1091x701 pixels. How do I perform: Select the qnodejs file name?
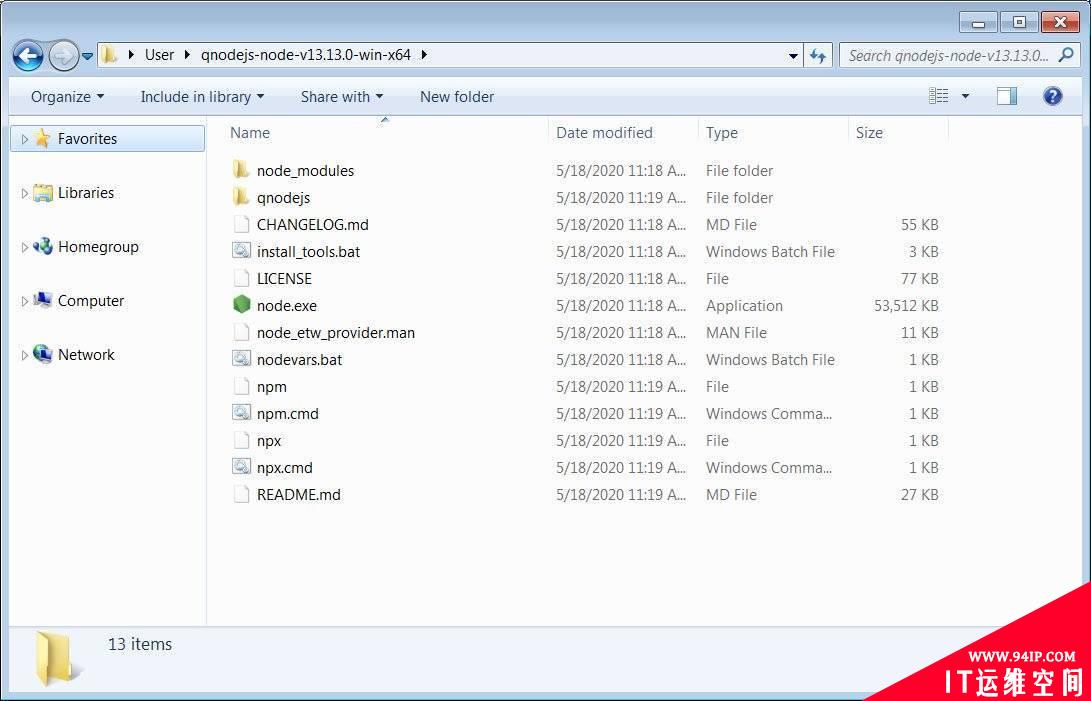283,198
